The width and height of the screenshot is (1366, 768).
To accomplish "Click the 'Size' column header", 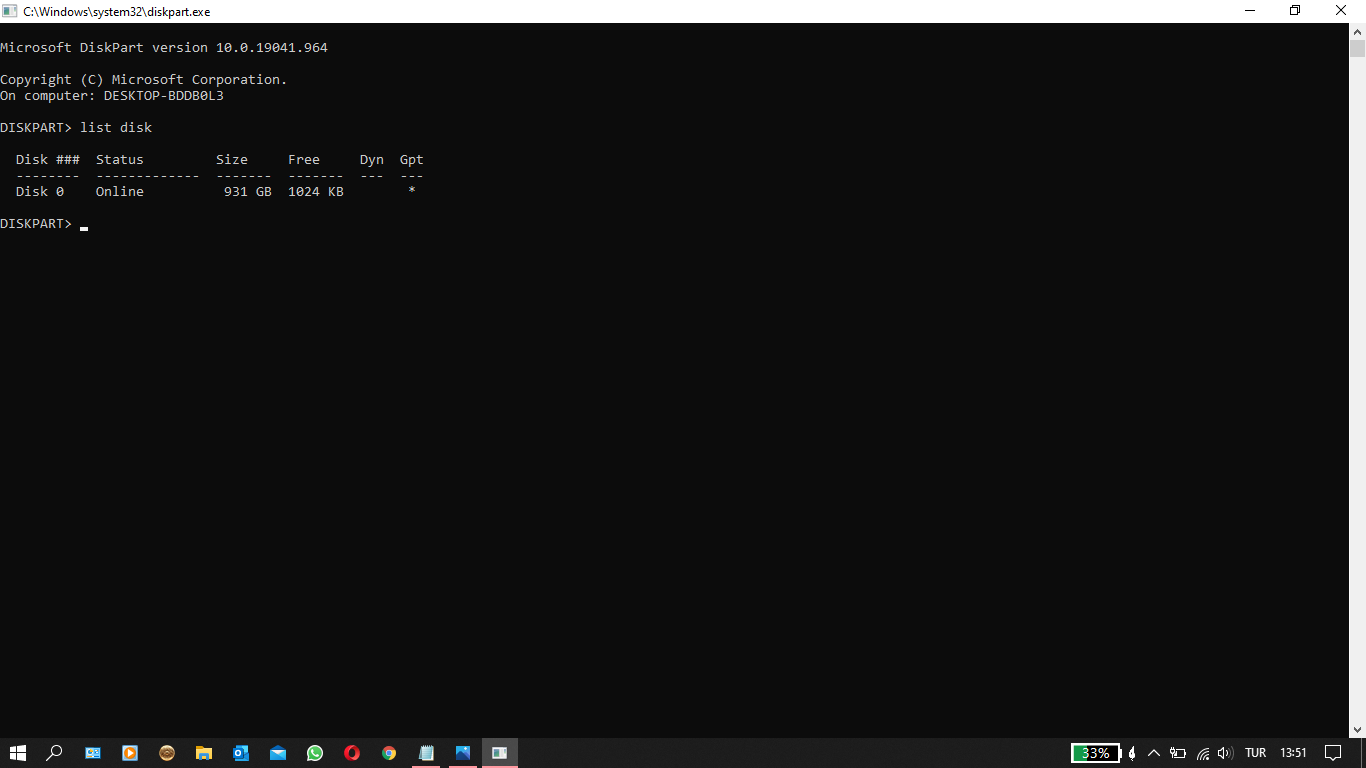I will (232, 160).
